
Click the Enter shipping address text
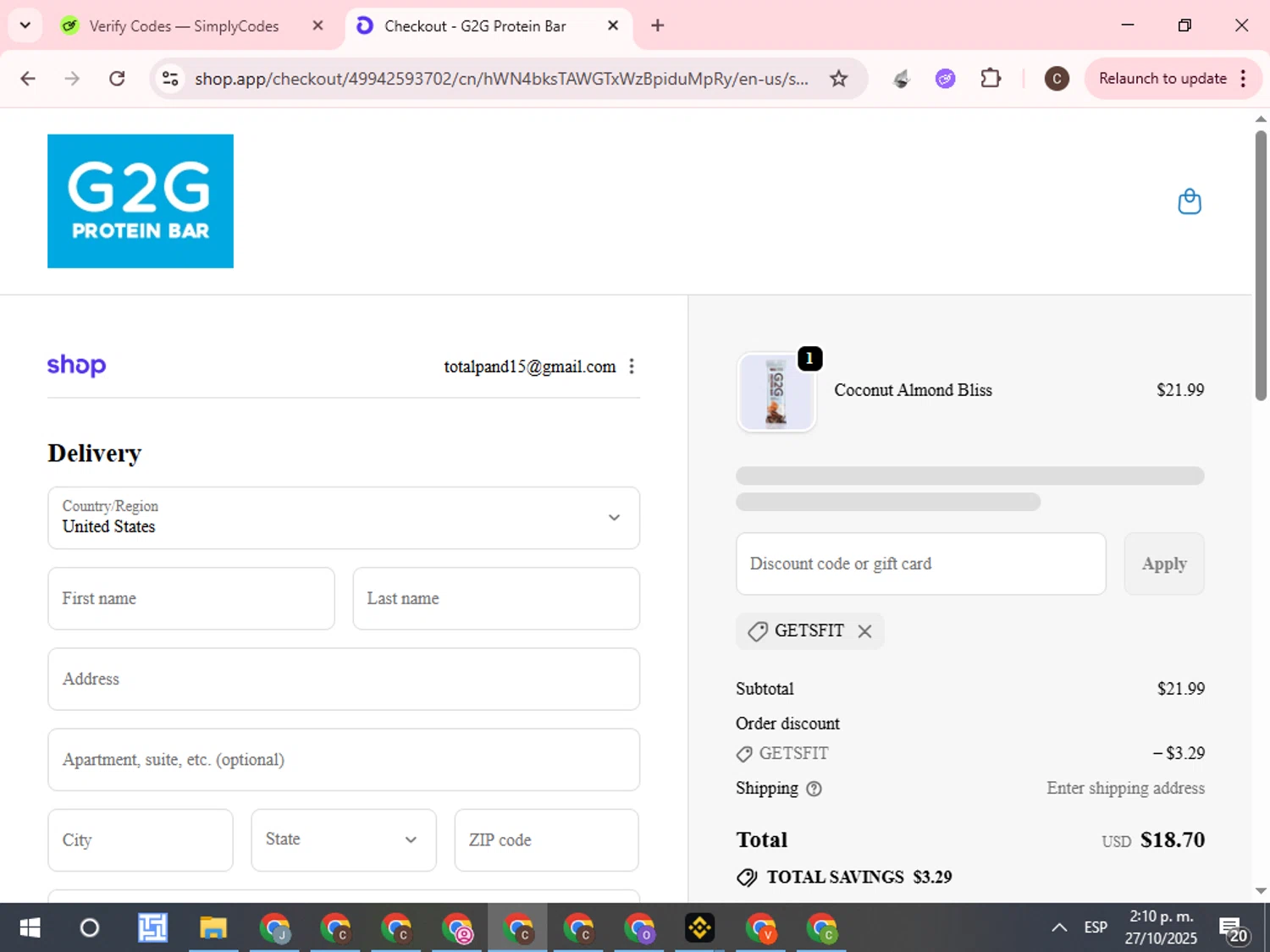pyautogui.click(x=1125, y=788)
